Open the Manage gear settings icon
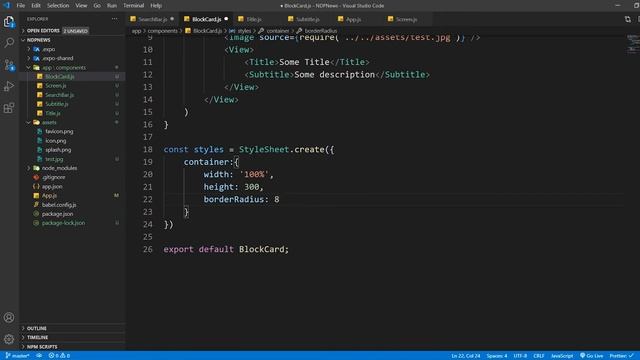Screen dimensions: 640x360 click(x=9, y=339)
